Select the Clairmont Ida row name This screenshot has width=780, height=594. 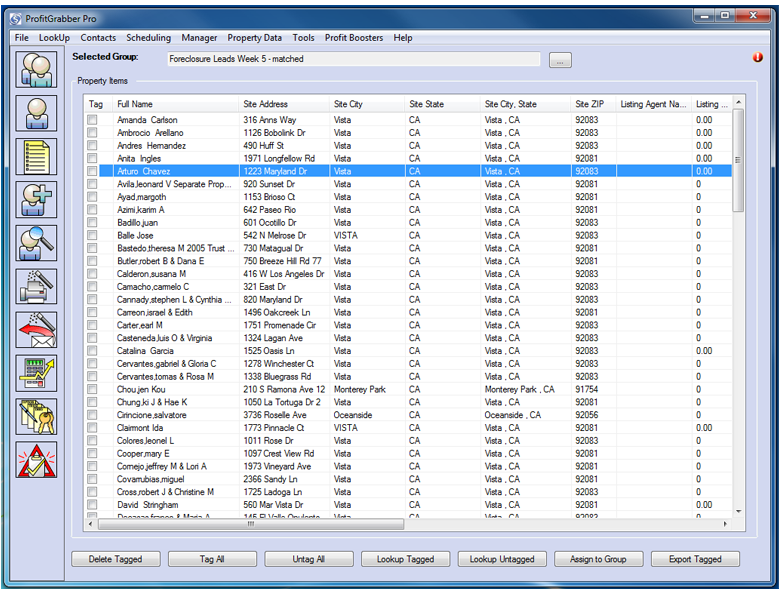[140, 428]
